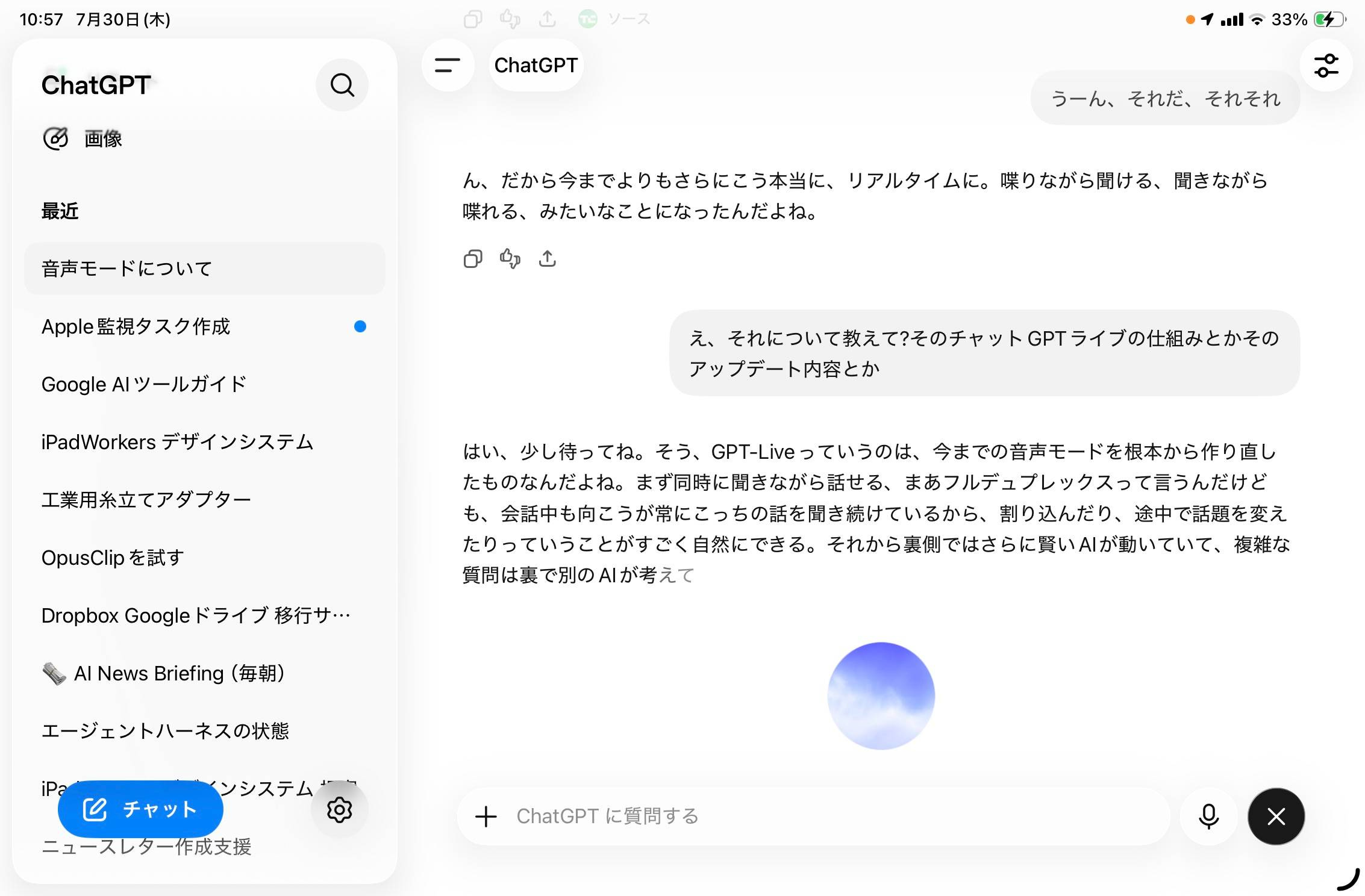The height and width of the screenshot is (896, 1365).
Task: End voice mode with the black X button
Action: [x=1276, y=817]
